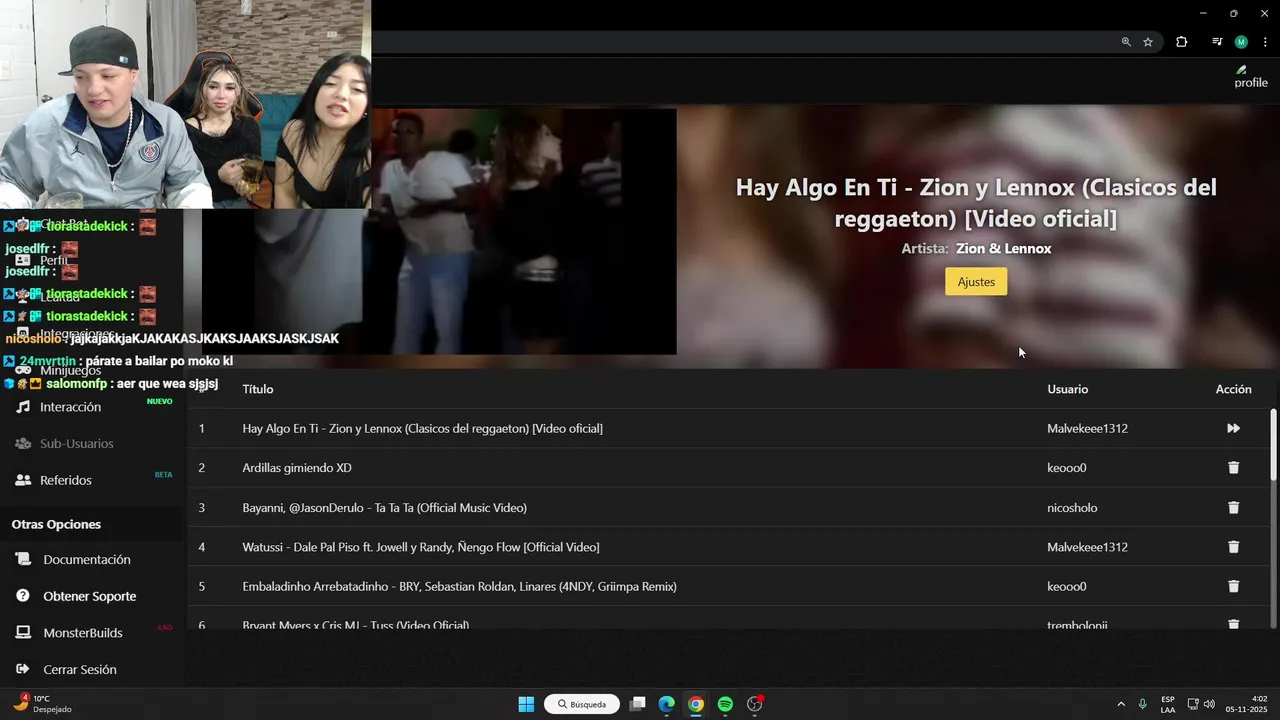Open Documentación from Otras Opciones
The image size is (1280, 720).
(x=87, y=560)
